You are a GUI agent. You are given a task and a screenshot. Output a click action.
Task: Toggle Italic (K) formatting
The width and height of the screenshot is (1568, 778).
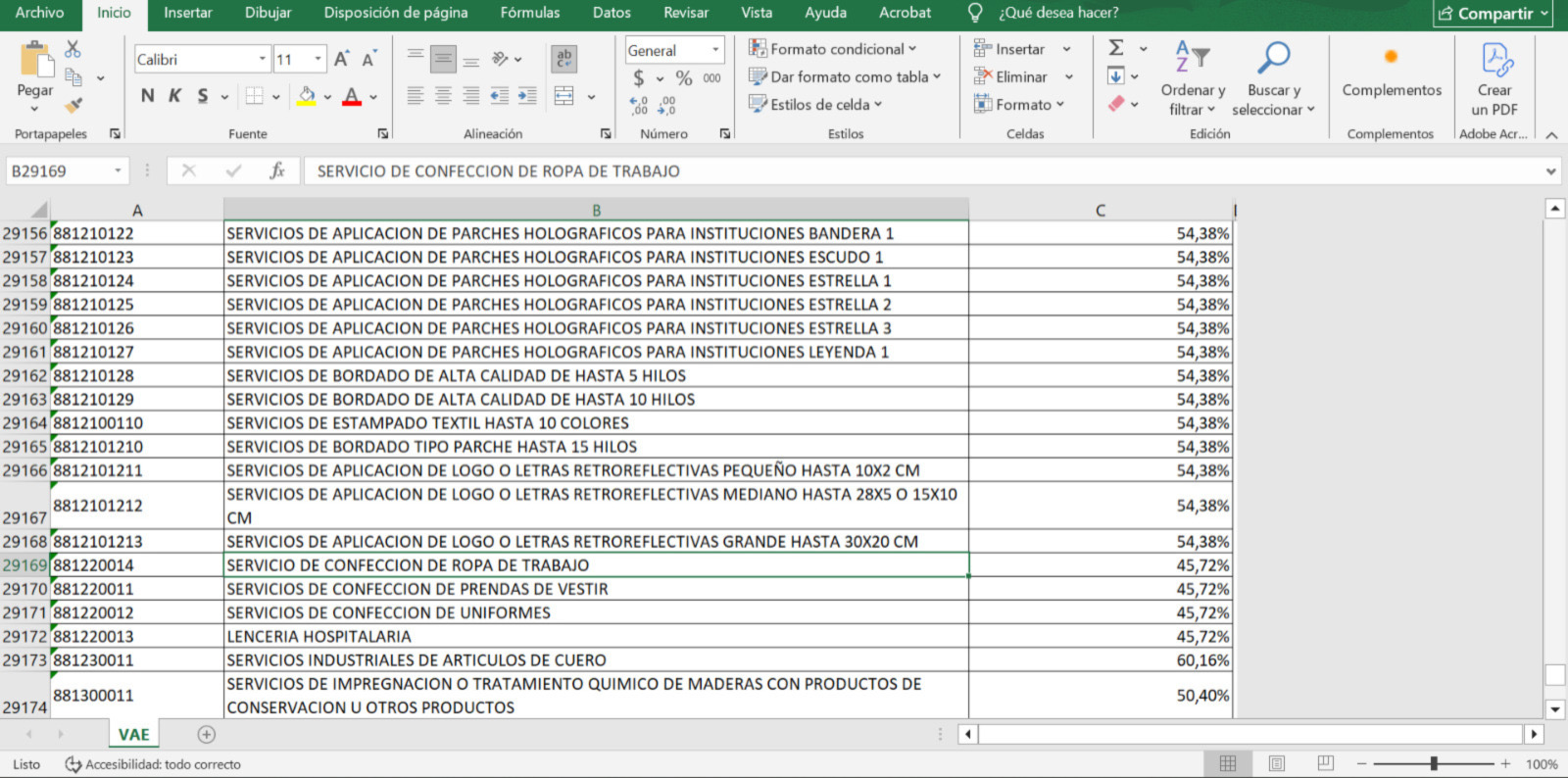pos(174,96)
